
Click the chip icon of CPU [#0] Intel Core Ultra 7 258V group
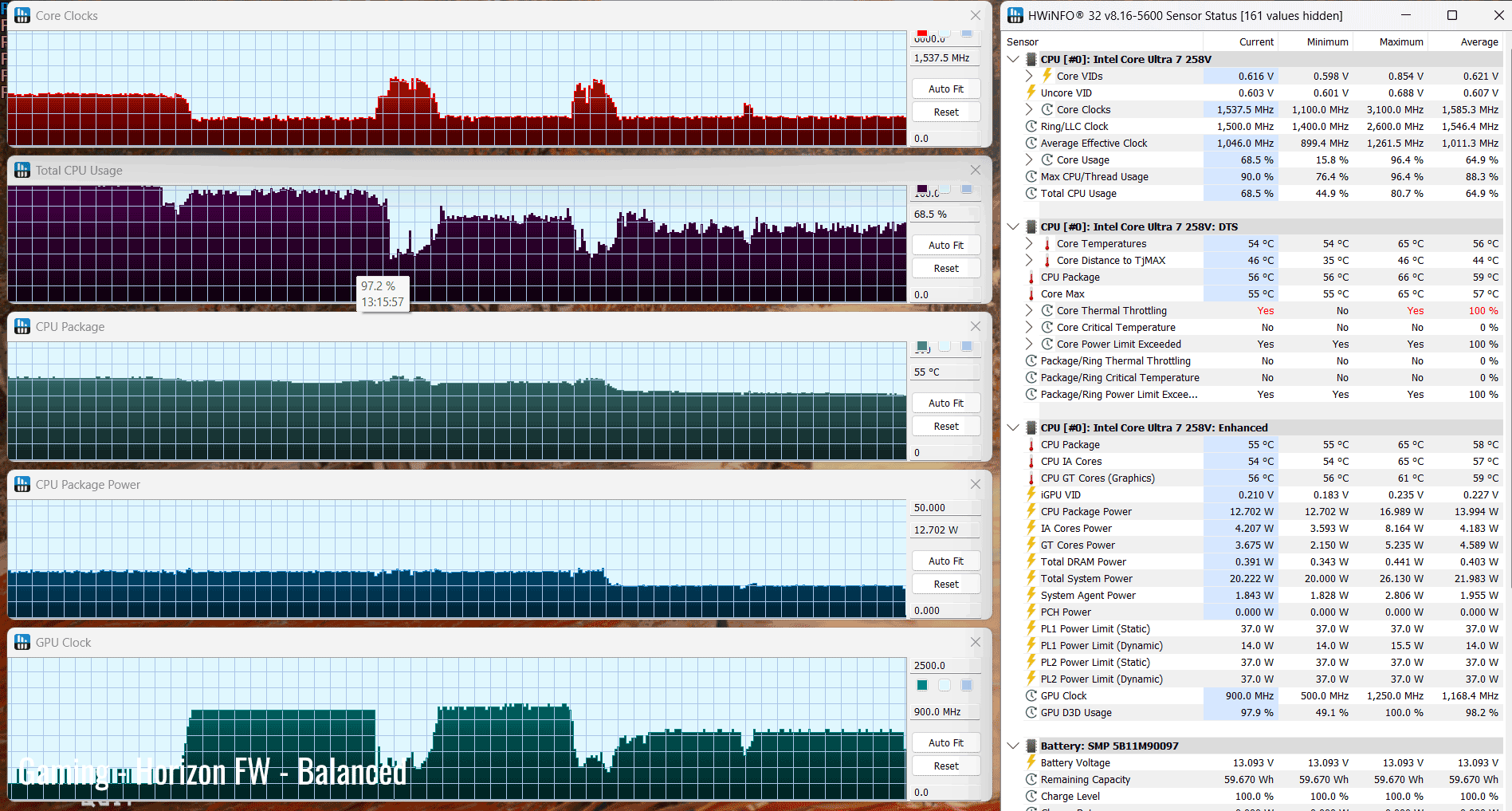tap(1031, 59)
